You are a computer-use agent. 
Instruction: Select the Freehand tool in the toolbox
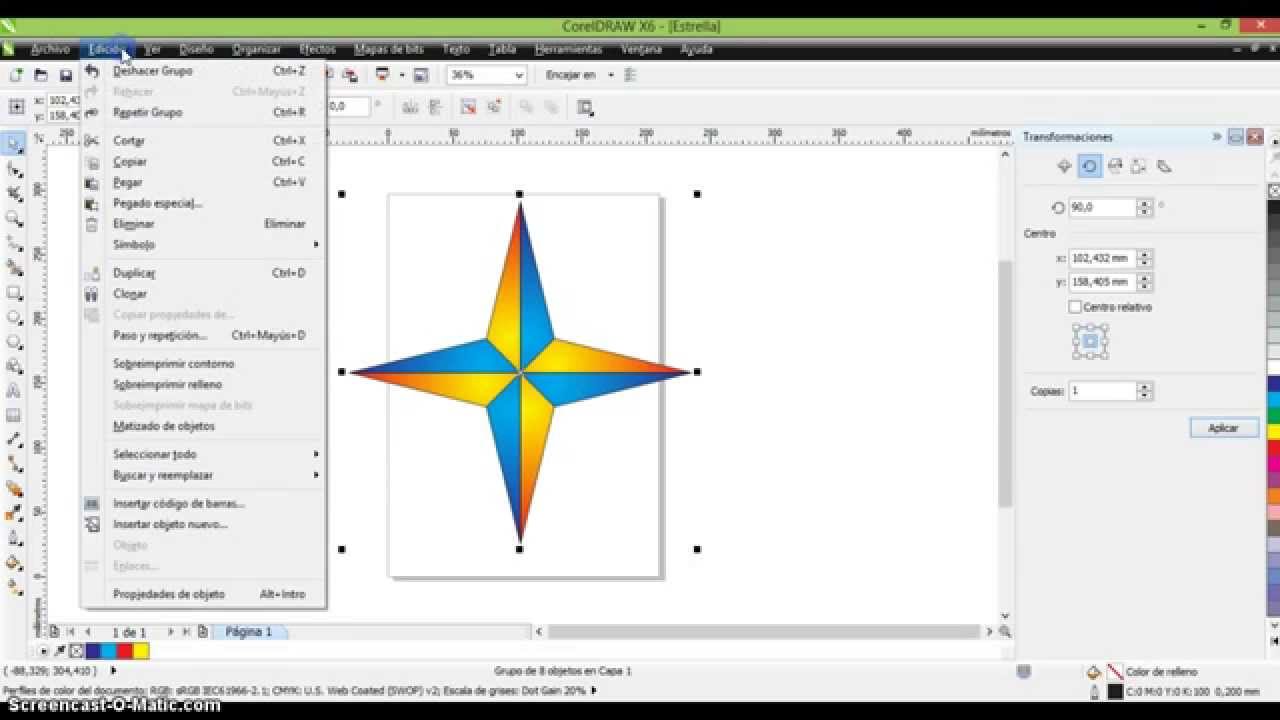(14, 243)
